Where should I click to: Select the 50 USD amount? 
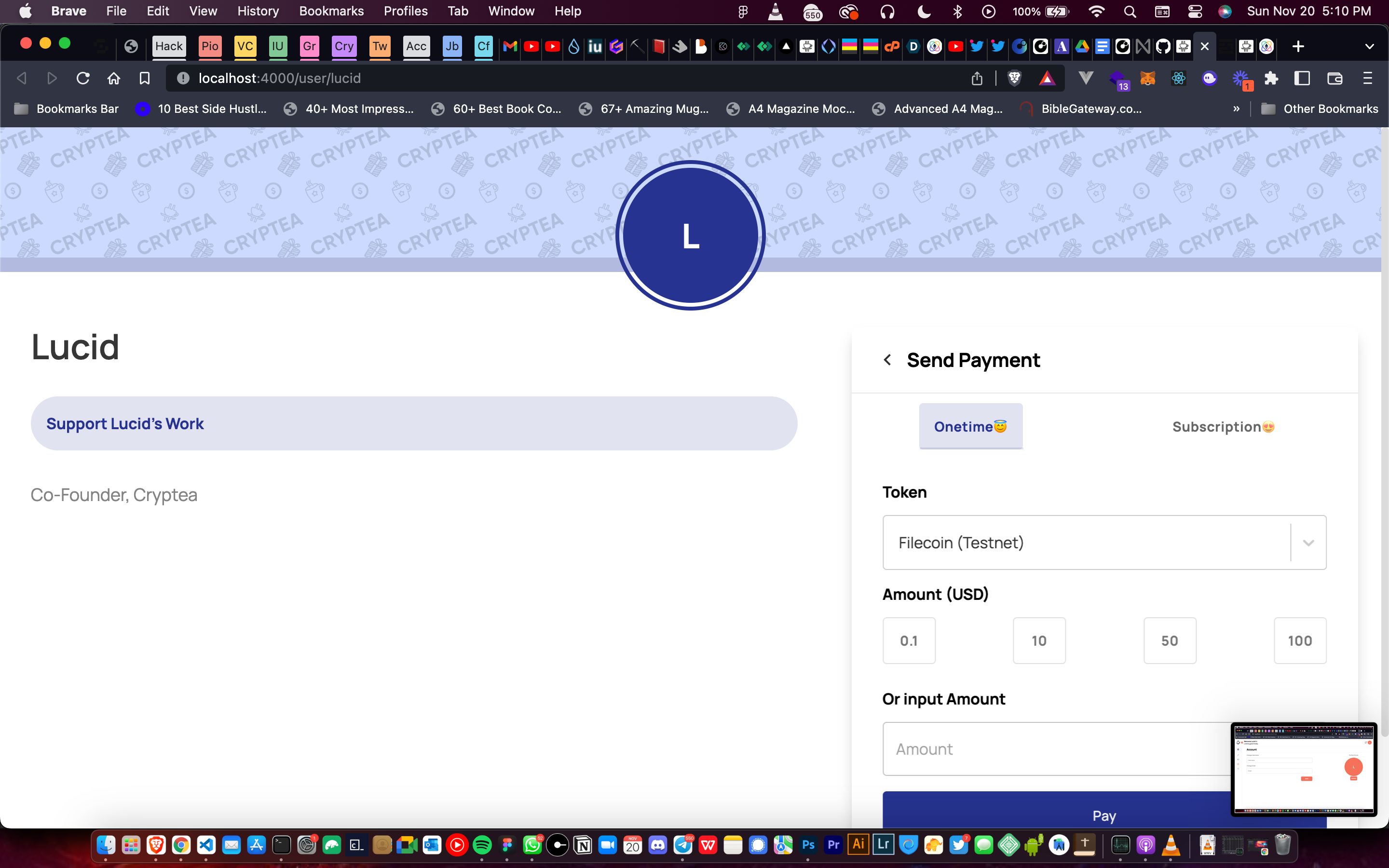[1169, 640]
